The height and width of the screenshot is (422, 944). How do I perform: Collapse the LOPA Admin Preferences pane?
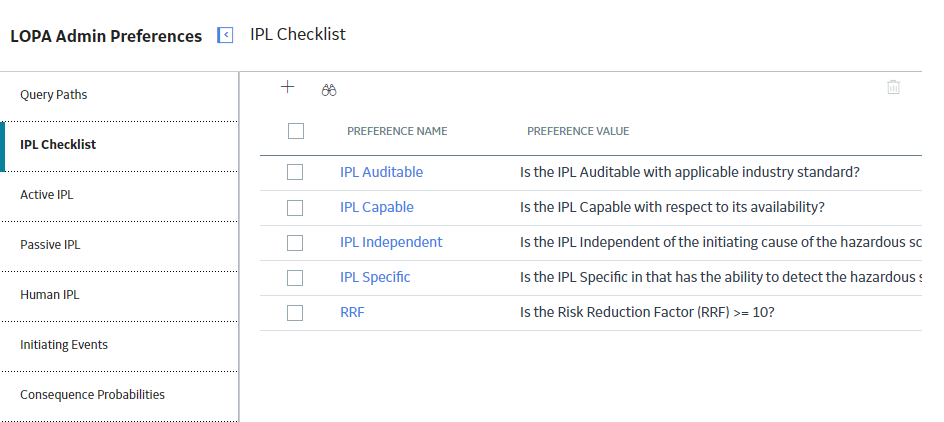[225, 36]
